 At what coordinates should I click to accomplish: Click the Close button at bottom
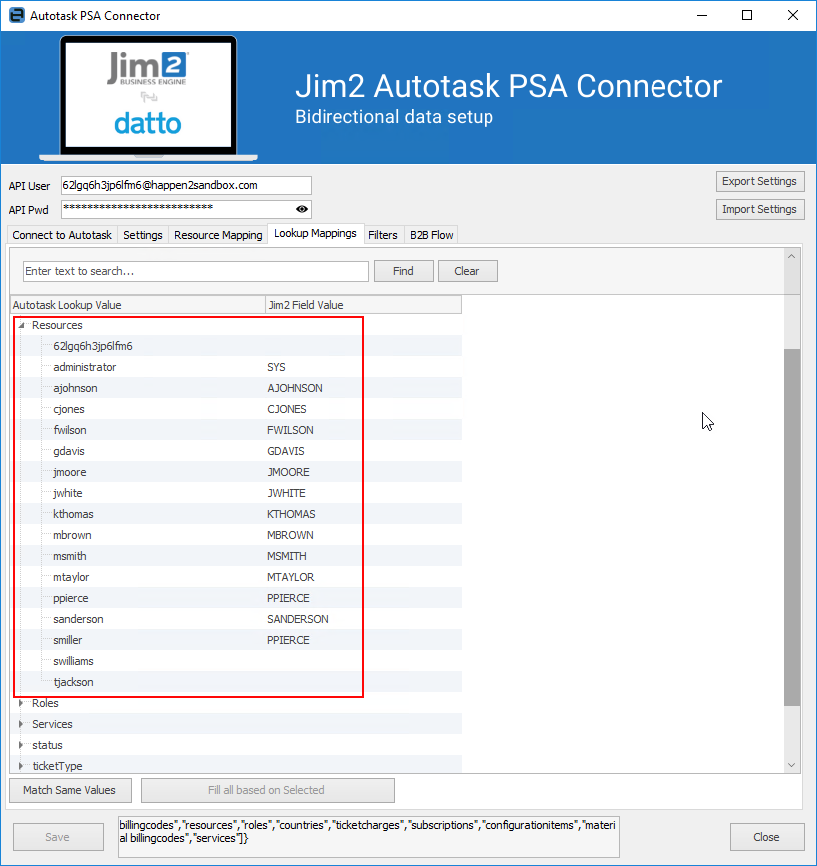coord(766,837)
